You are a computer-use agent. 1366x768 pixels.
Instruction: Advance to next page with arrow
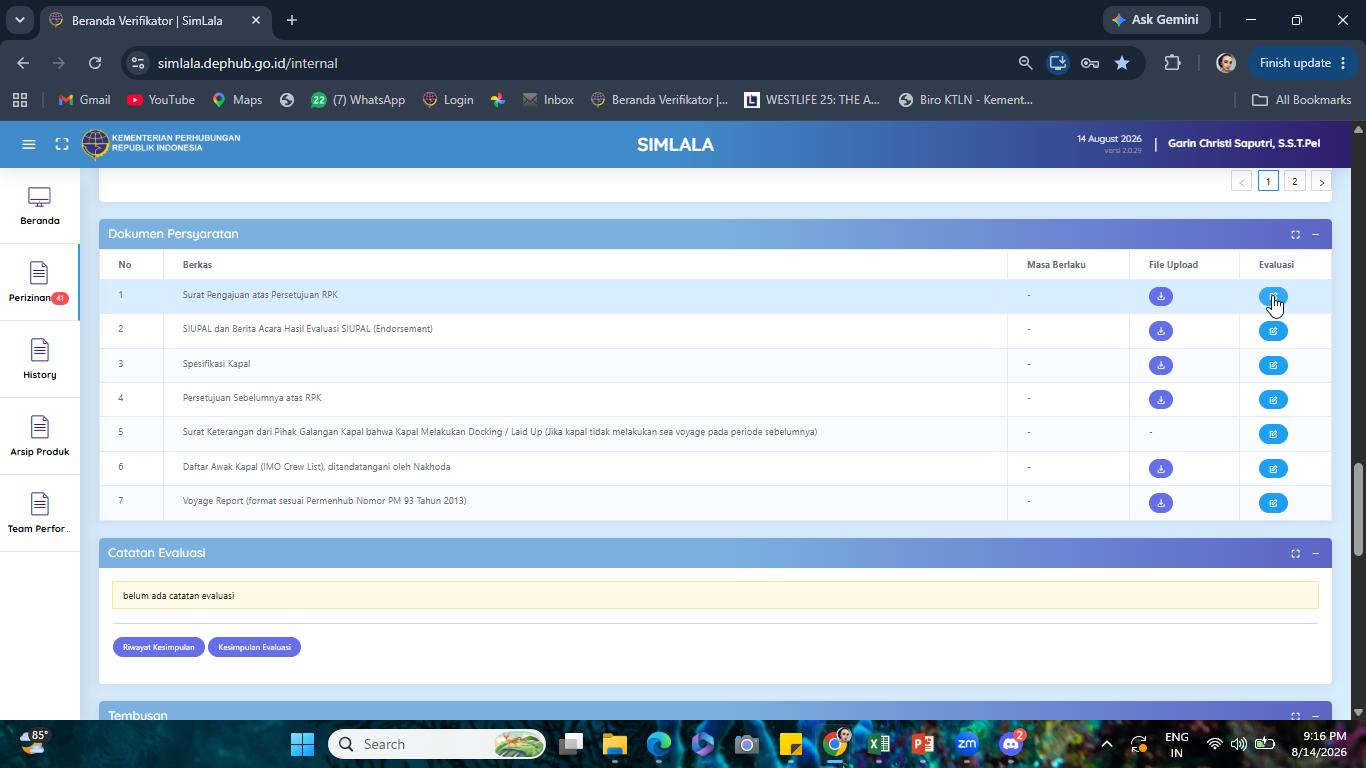click(x=1321, y=182)
